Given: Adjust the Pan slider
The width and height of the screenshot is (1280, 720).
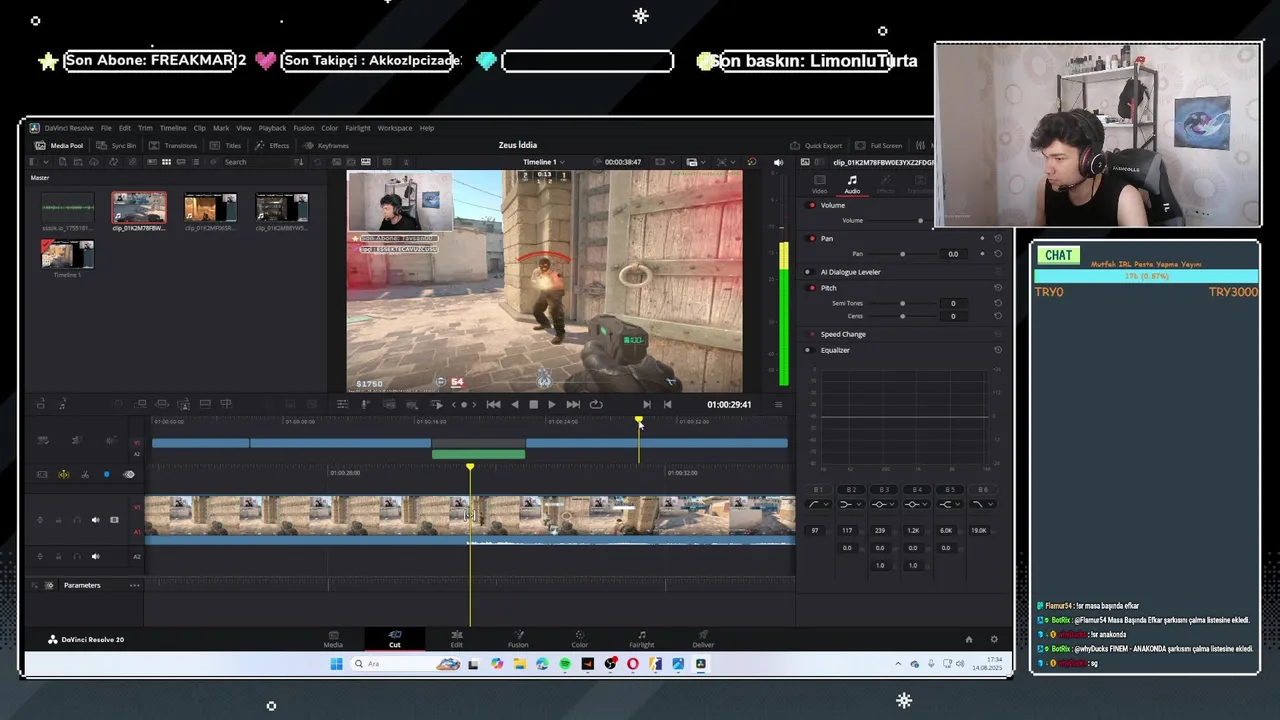Looking at the screenshot, I should coord(903,254).
